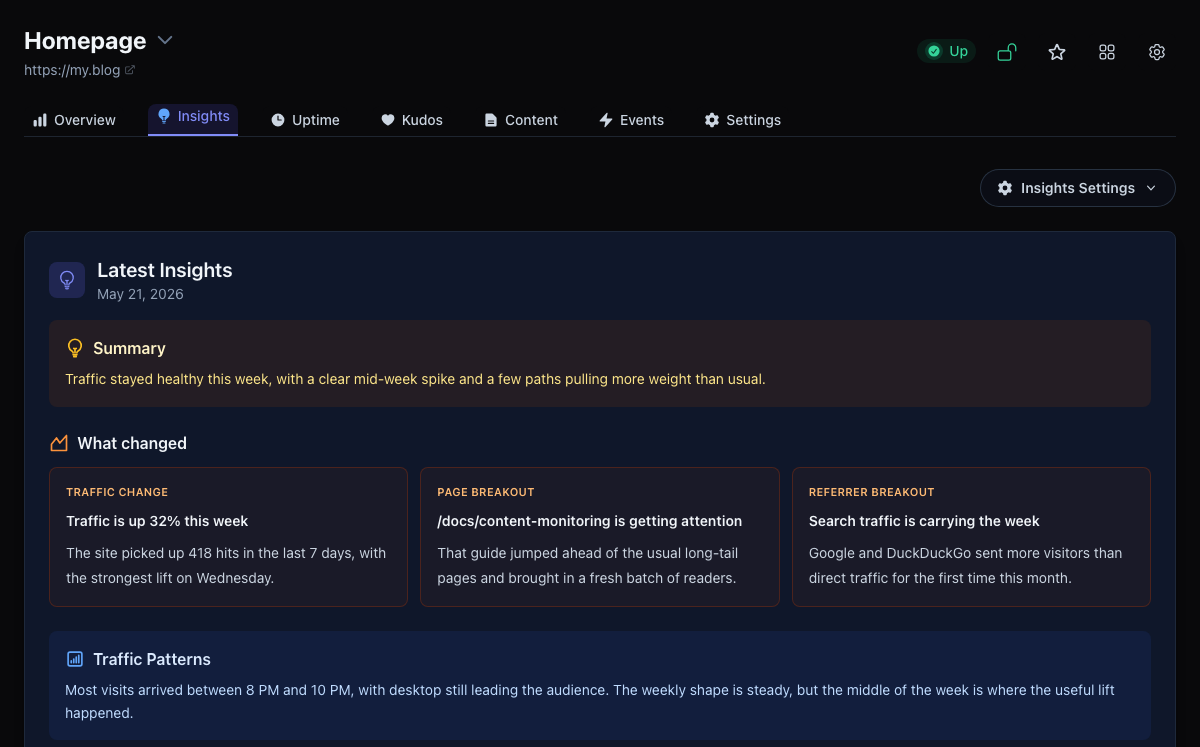Viewport: 1200px width, 747px height.
Task: Expand the Homepage site chevron
Action: (165, 40)
